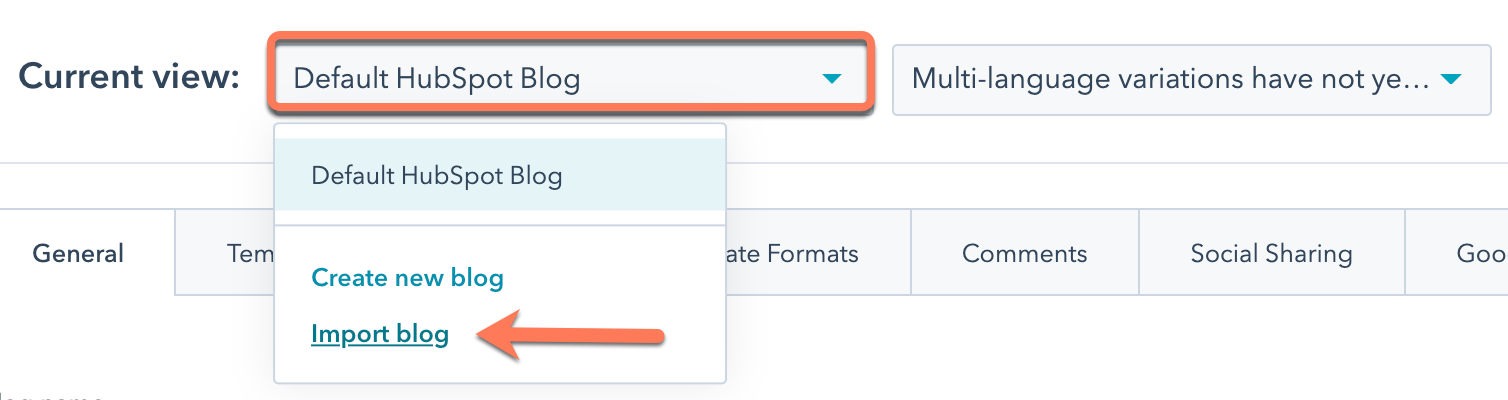The height and width of the screenshot is (400, 1508).
Task: Open the partially hidden Templates tab
Action: coord(226,253)
